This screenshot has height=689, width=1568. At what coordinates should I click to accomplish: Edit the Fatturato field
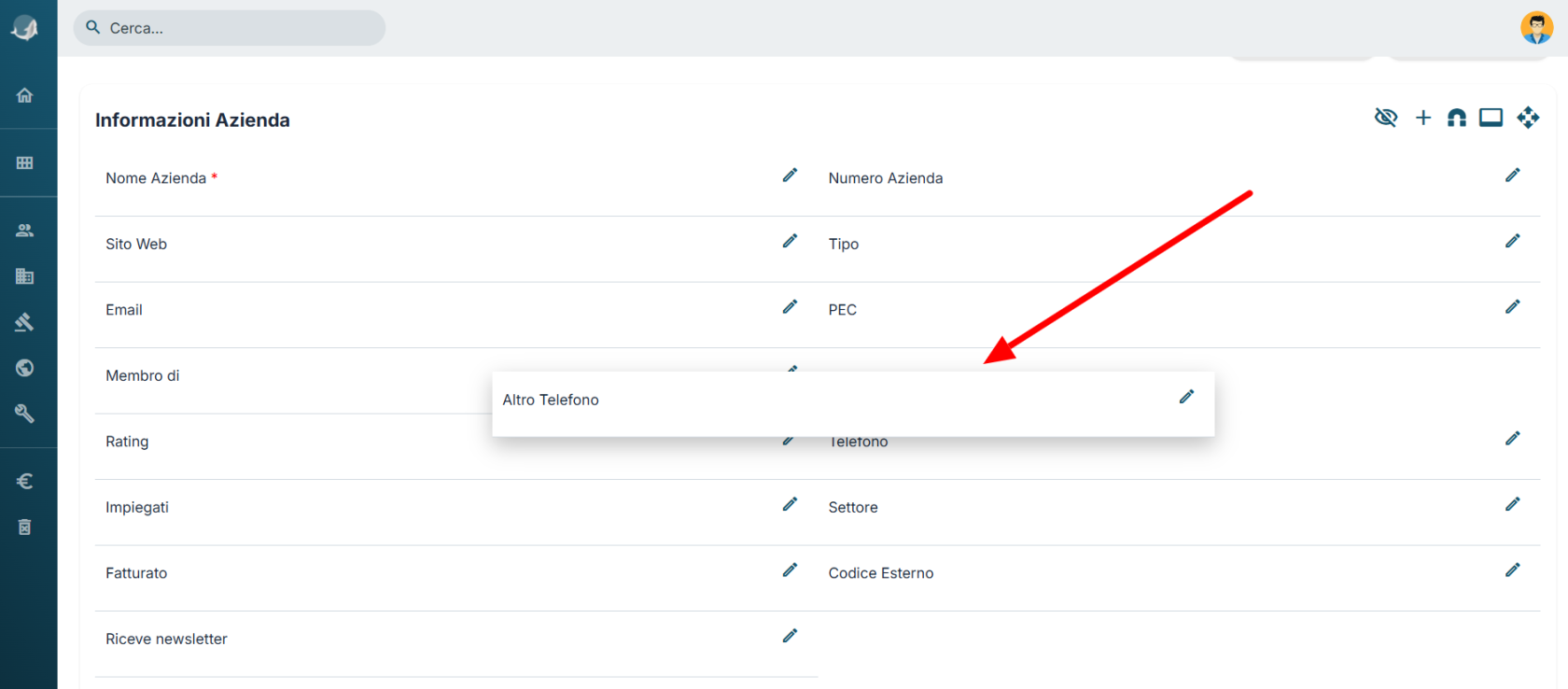790,570
